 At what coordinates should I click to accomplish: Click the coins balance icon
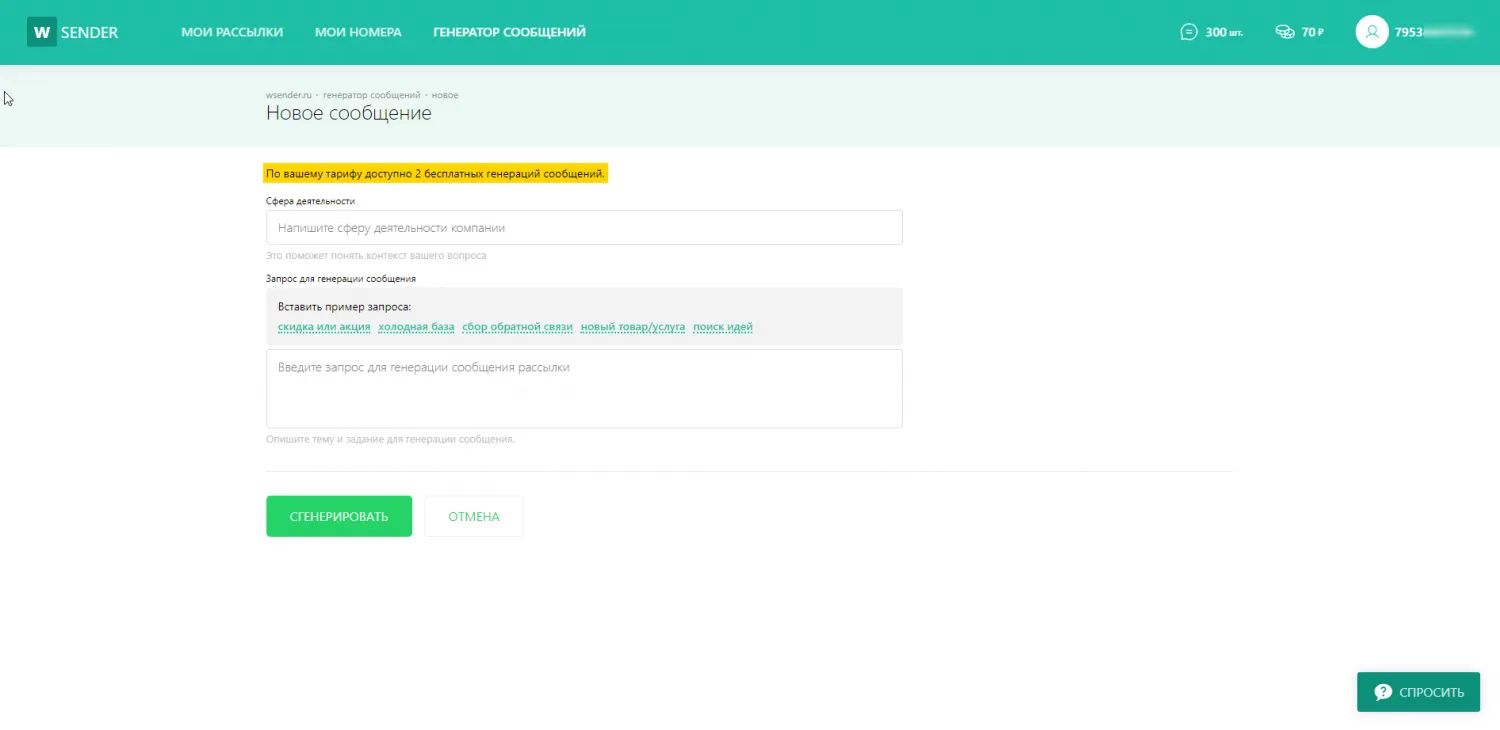(1285, 32)
